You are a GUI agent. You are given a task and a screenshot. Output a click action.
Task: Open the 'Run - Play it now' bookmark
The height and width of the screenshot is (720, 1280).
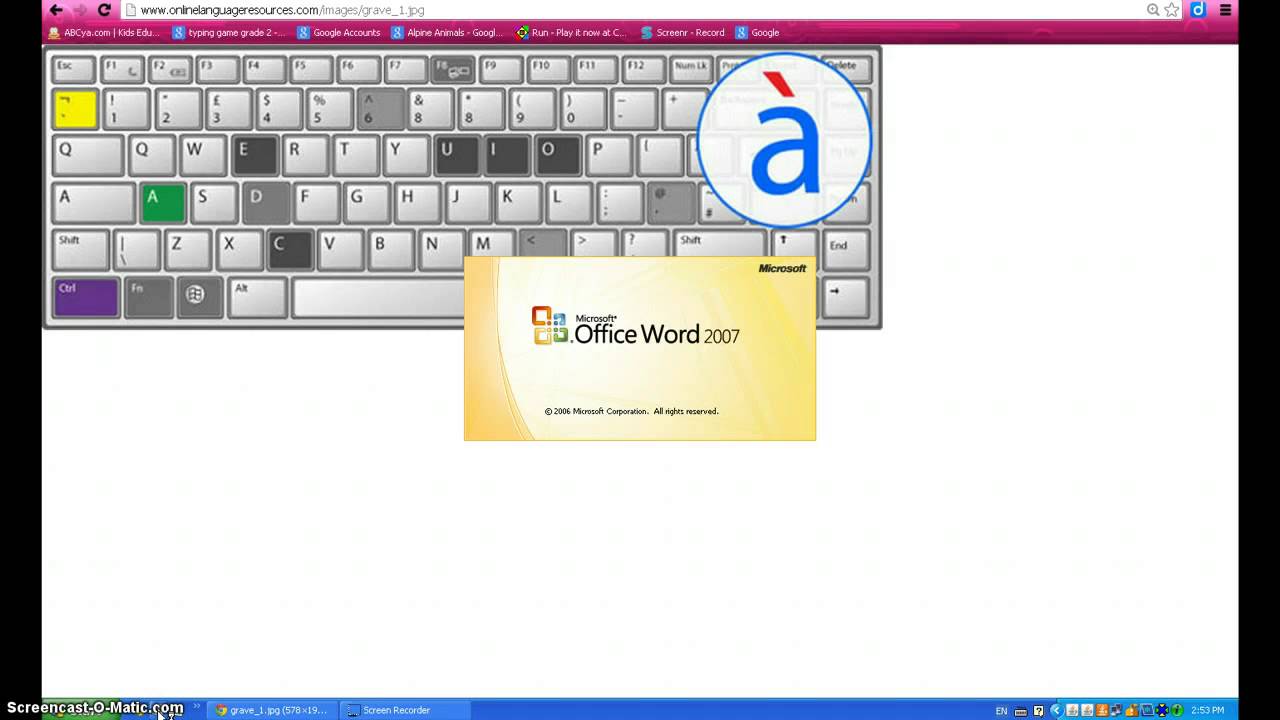pyautogui.click(x=571, y=32)
